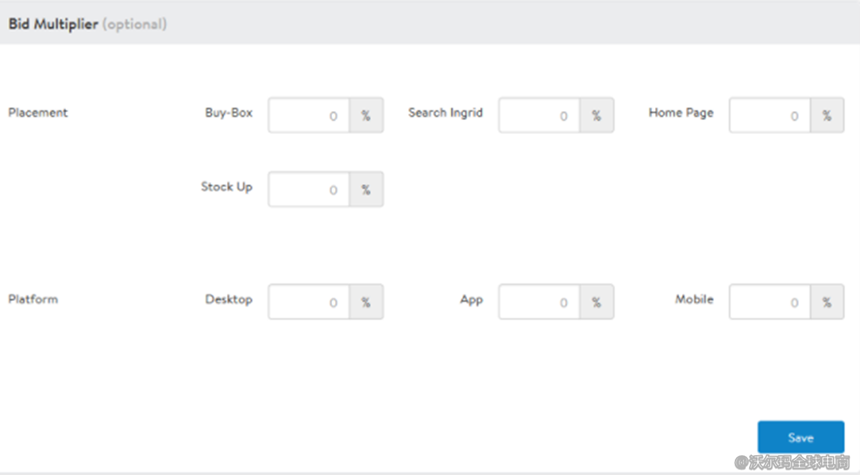Click the Buy-Box percentage input field
The width and height of the screenshot is (860, 475).
309,115
